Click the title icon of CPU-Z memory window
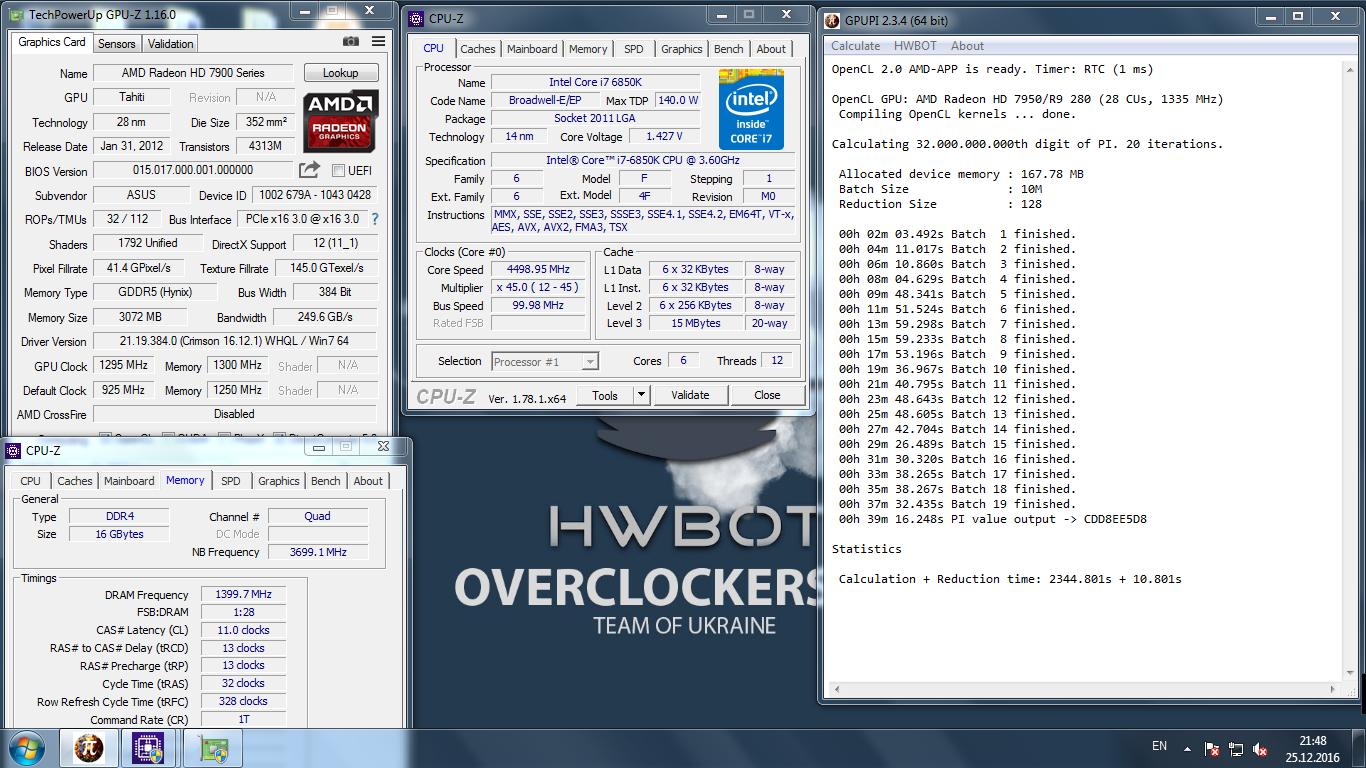 point(14,451)
